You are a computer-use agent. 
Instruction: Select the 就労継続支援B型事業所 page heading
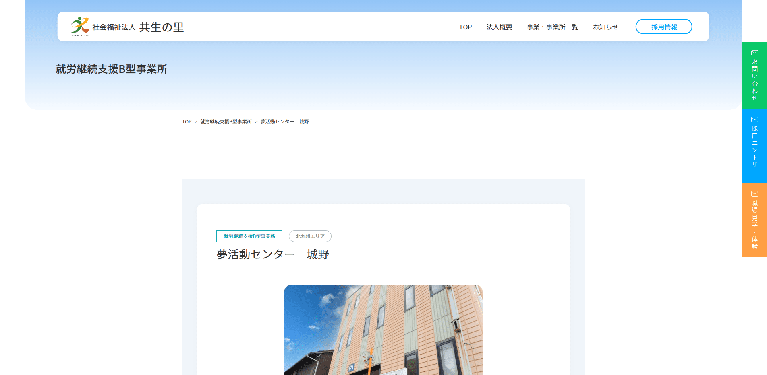[x=111, y=69]
